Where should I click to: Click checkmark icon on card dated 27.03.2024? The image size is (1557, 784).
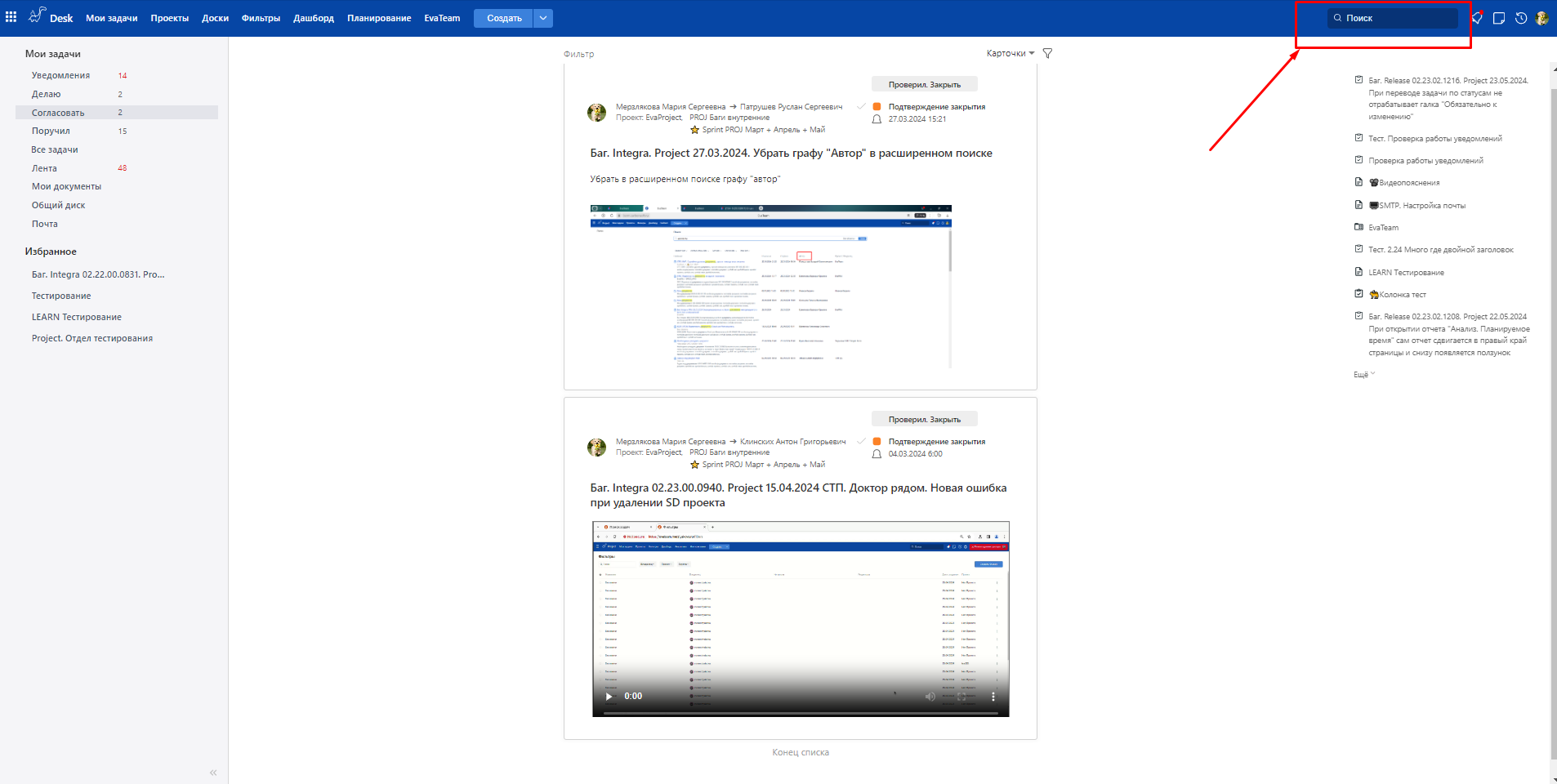861,106
